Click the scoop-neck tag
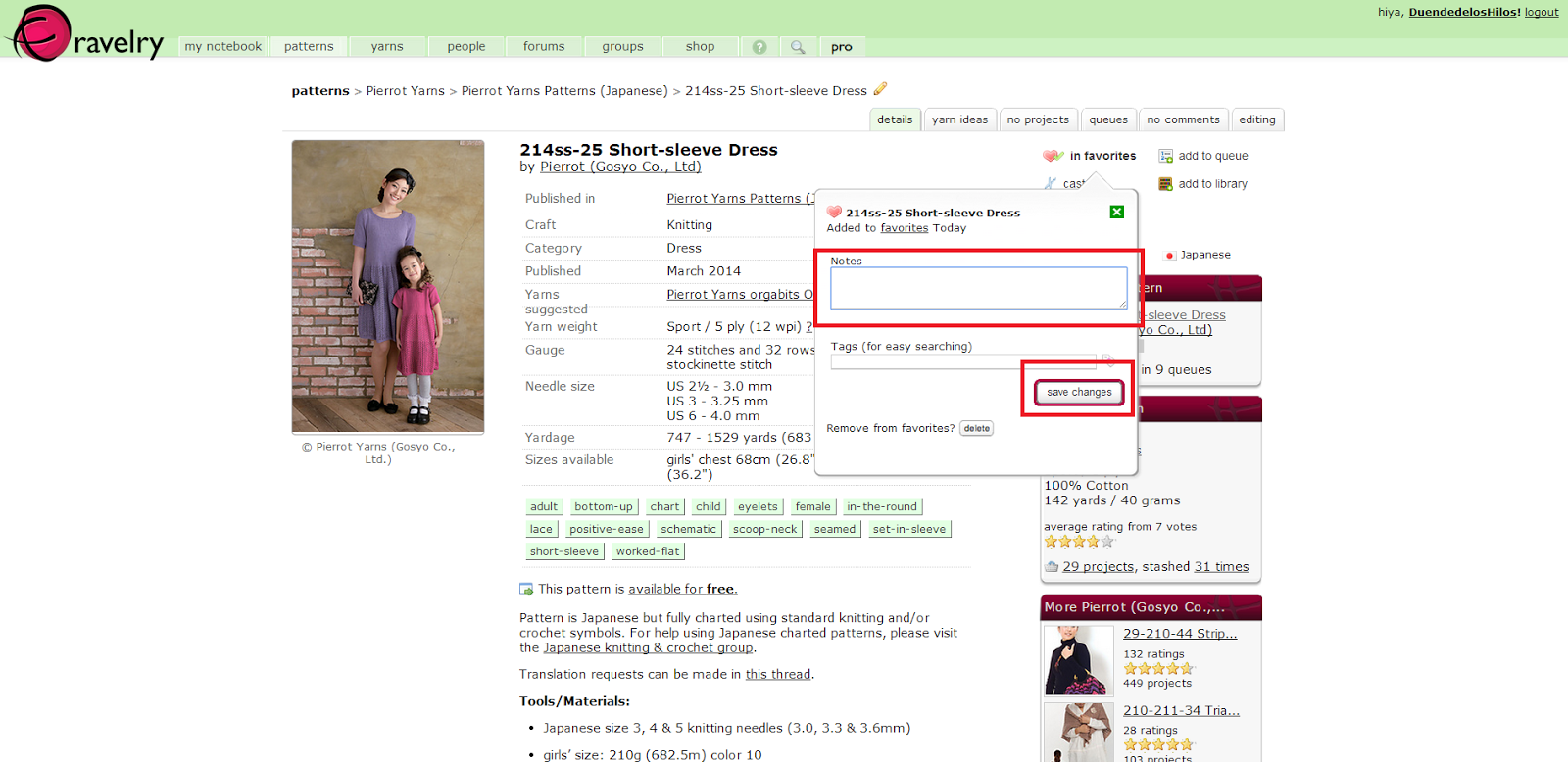Screen dimensions: 1568x762 765,529
